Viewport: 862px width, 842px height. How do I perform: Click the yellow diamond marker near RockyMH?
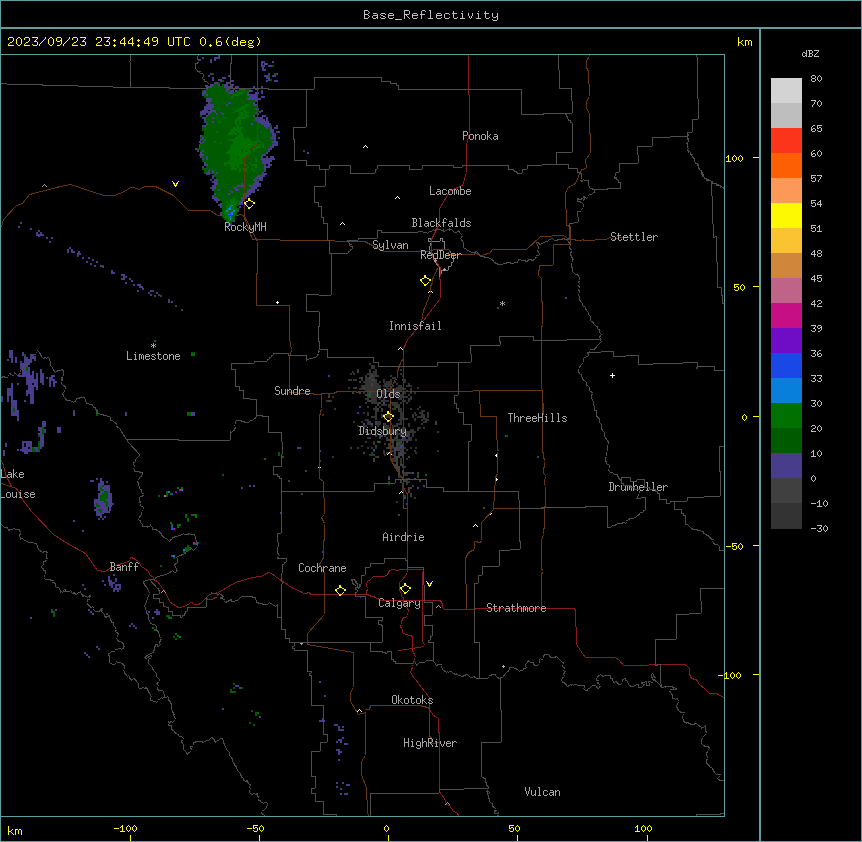tap(250, 204)
